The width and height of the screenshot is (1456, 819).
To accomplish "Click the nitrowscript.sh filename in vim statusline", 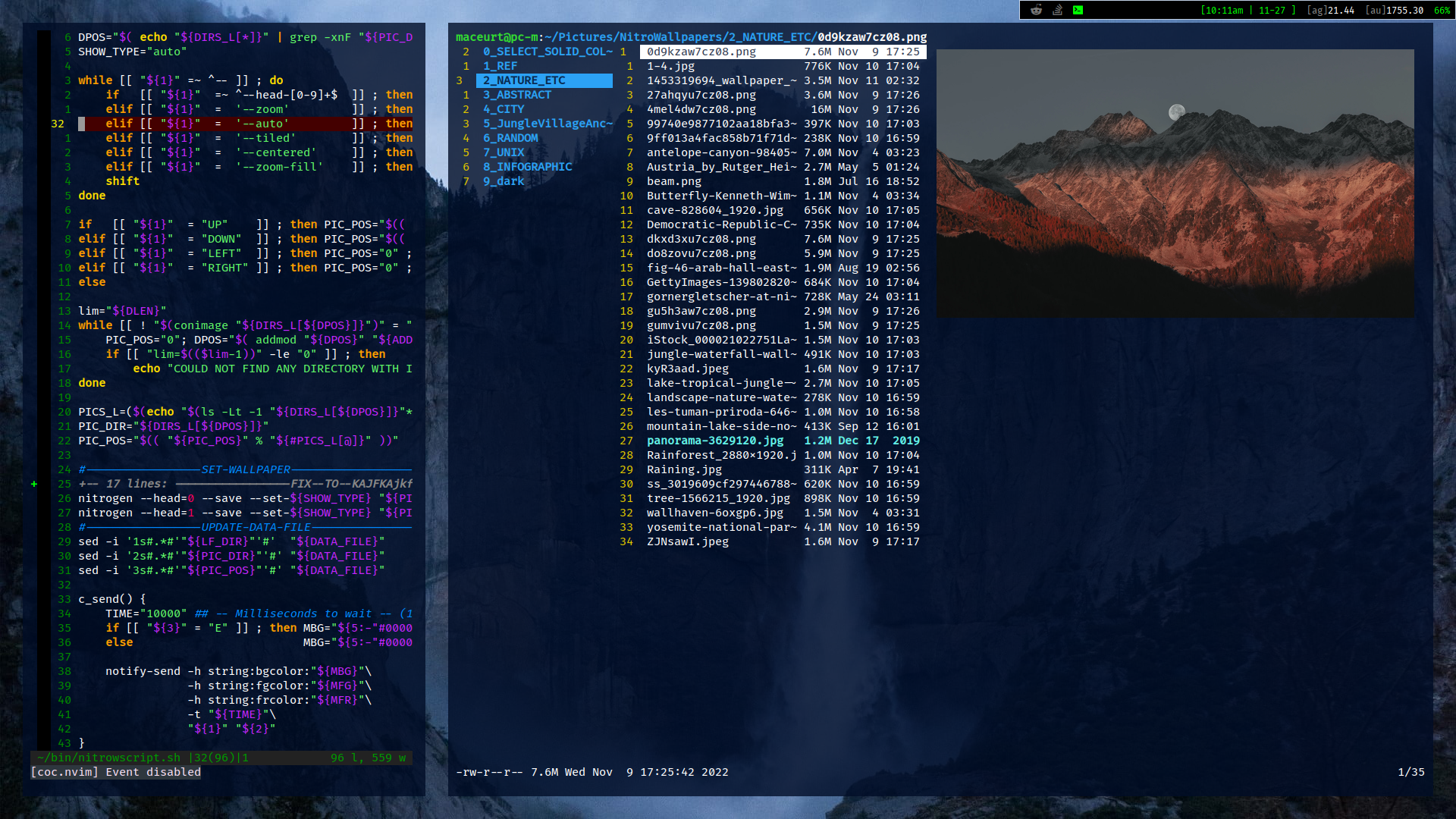I will tap(109, 758).
